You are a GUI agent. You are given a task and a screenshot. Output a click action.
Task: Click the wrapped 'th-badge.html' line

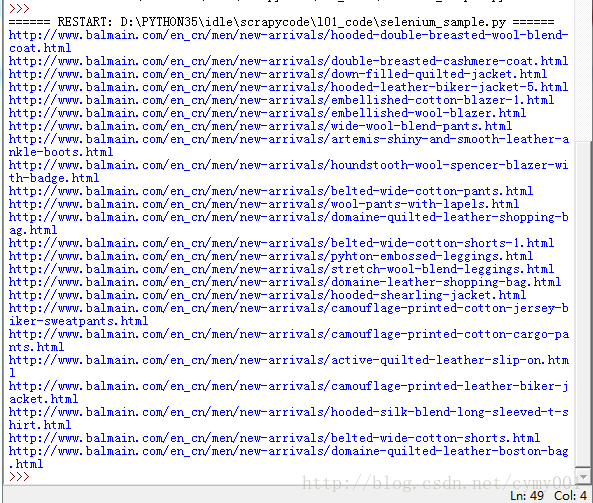[x=54, y=178]
